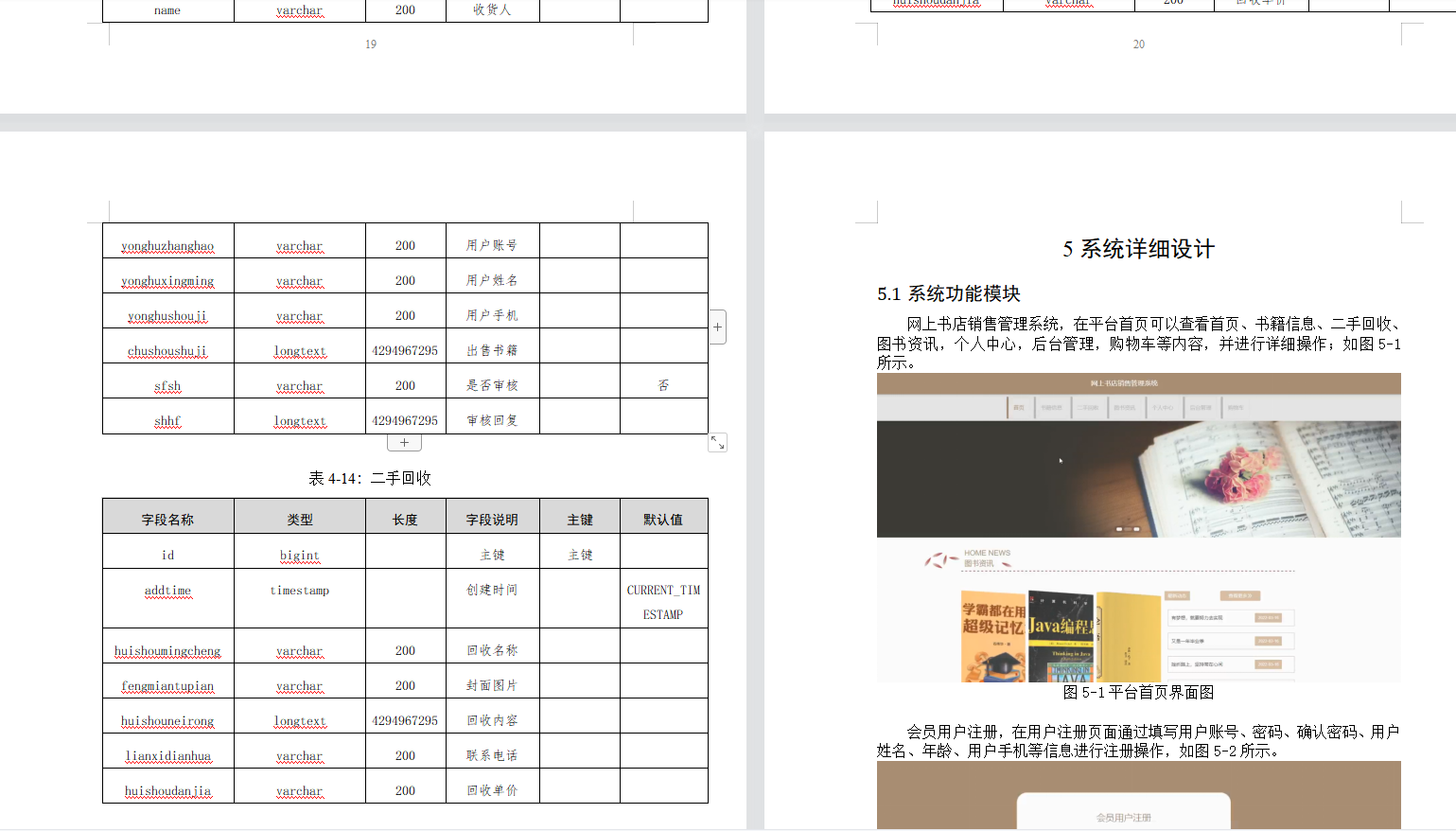Screen dimensions: 1456x831
Task: Open the news item 有梦想，就要努力去实现
Action: tap(1197, 618)
